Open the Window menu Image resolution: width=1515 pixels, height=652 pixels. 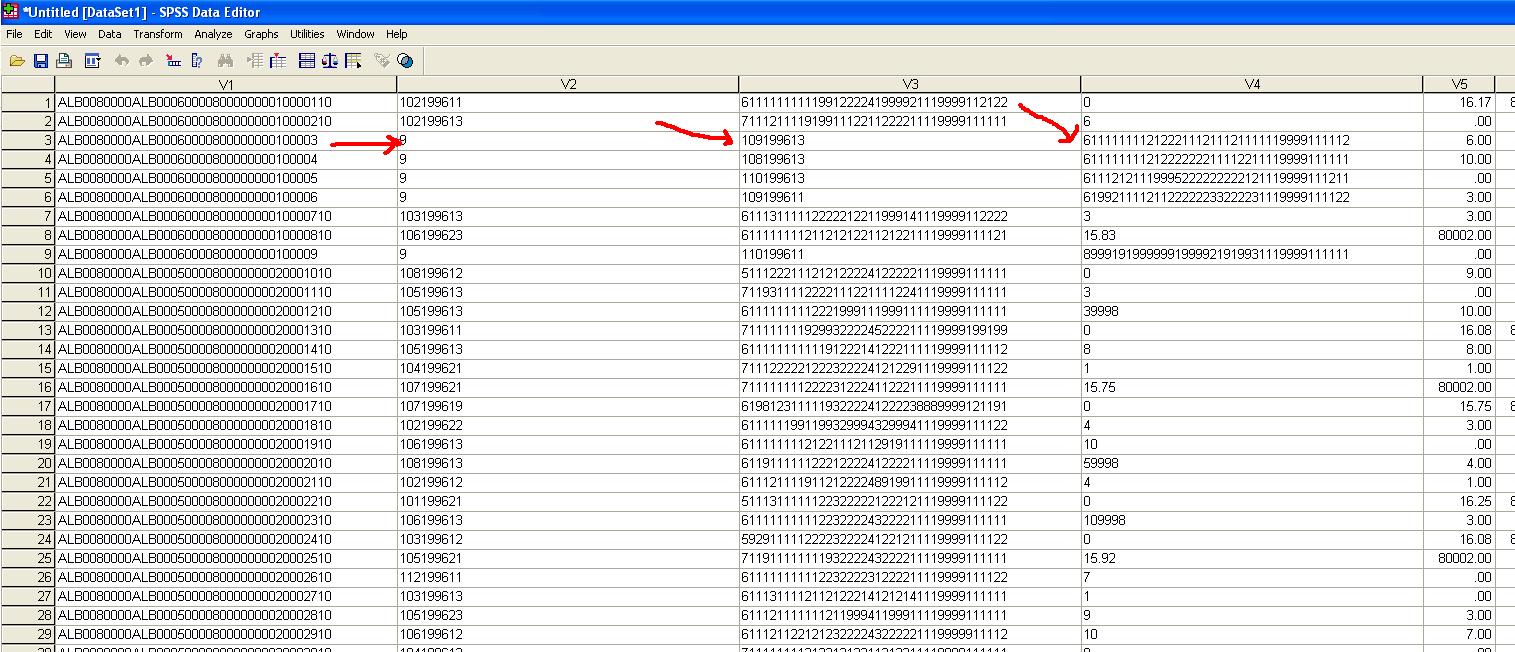(355, 34)
